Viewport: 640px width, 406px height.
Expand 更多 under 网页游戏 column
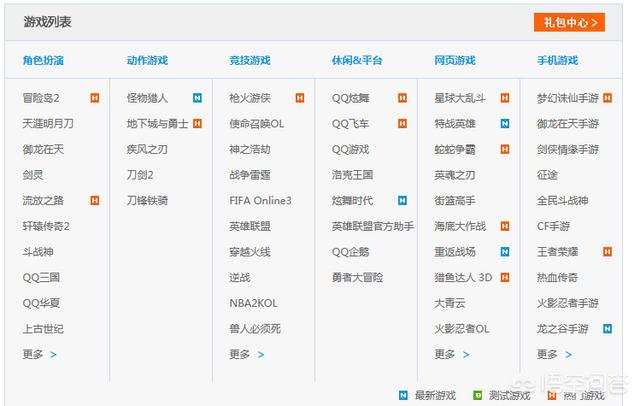point(451,354)
